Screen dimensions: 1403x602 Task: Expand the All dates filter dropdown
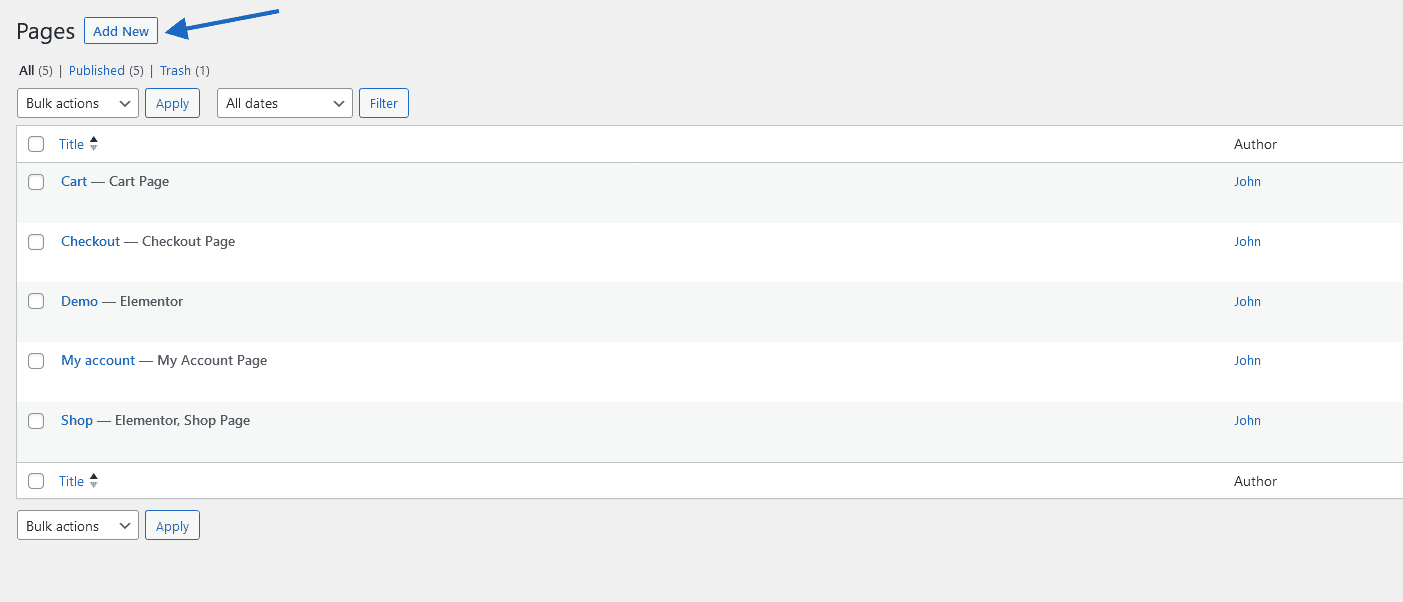284,103
